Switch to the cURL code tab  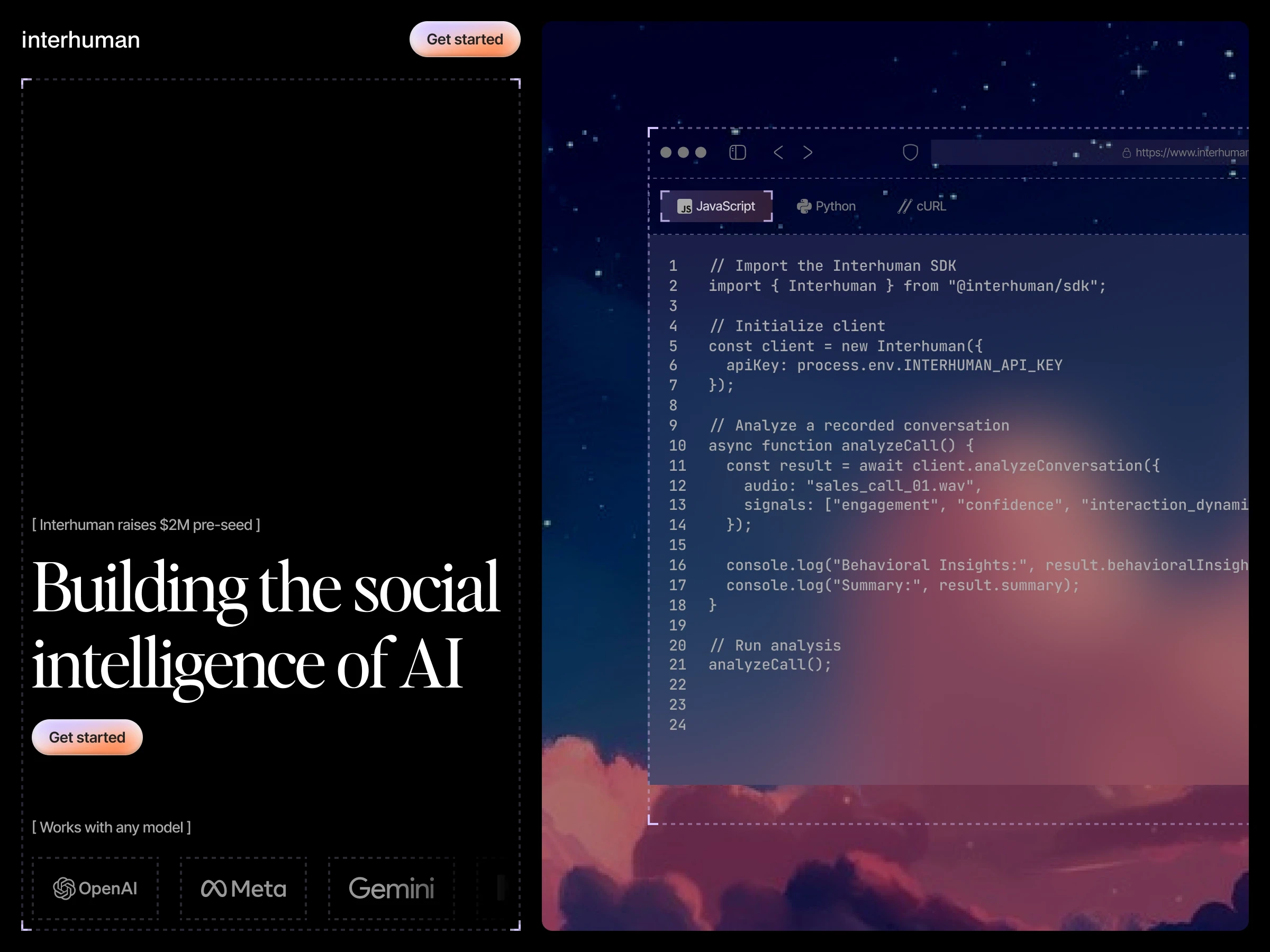click(x=922, y=206)
